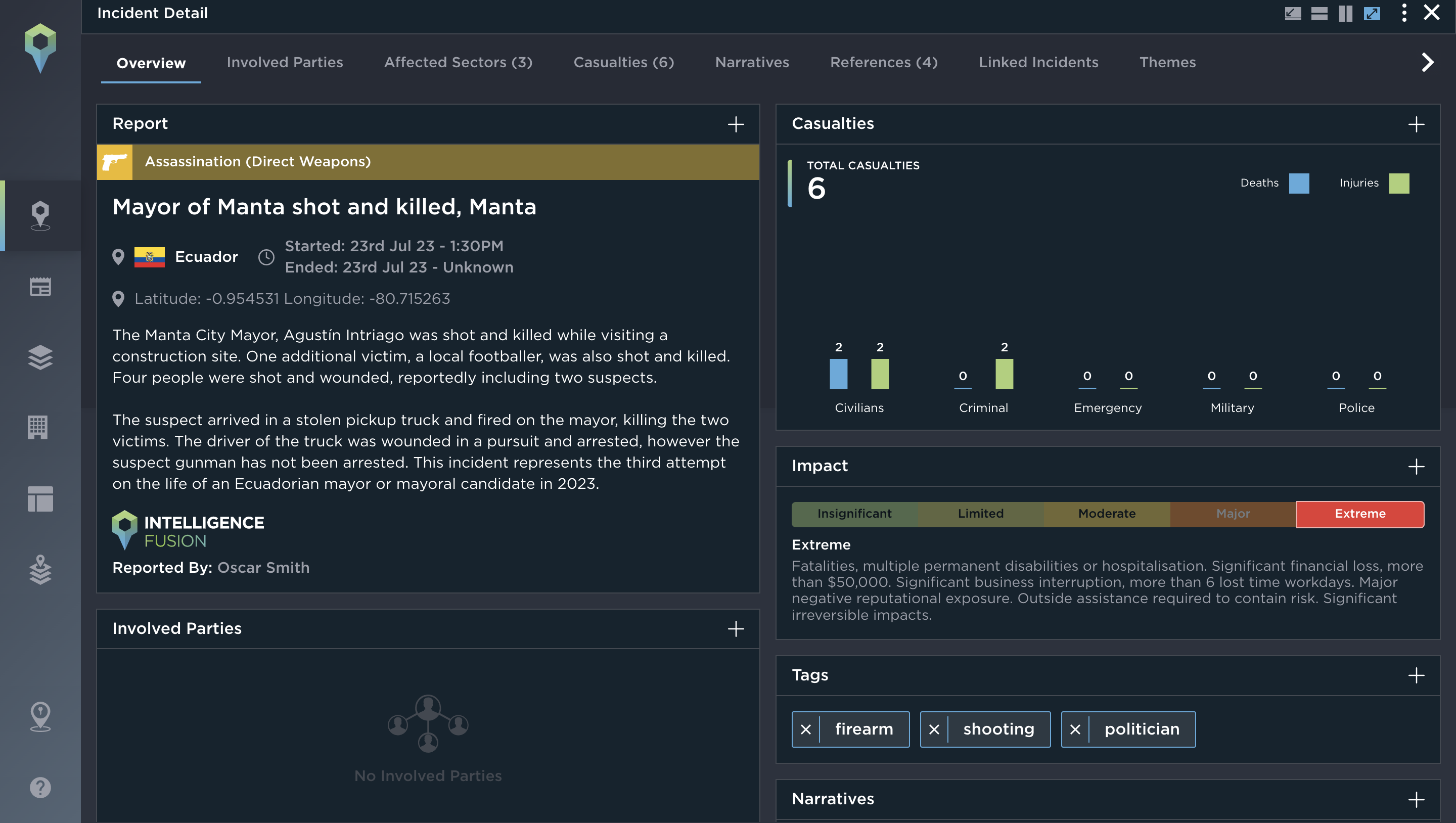Expand the Tags panel with plus
This screenshot has width=1456, height=823.
pos(1416,675)
